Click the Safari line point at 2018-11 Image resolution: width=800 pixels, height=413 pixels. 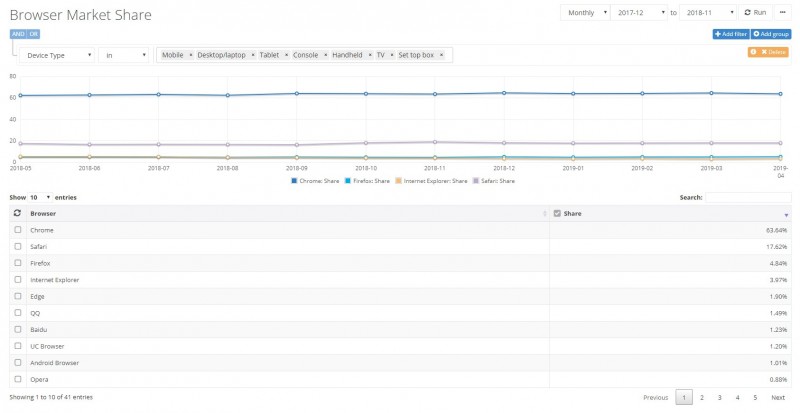coord(435,142)
